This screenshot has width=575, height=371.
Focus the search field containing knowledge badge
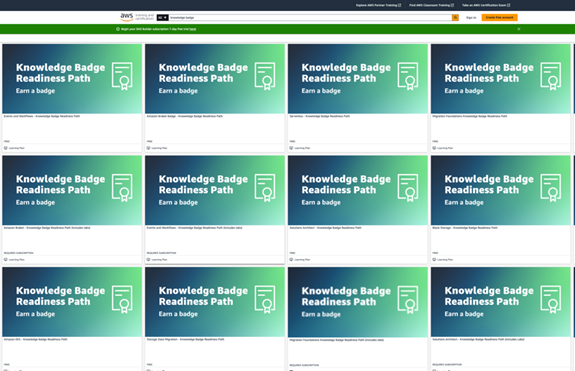coord(310,18)
